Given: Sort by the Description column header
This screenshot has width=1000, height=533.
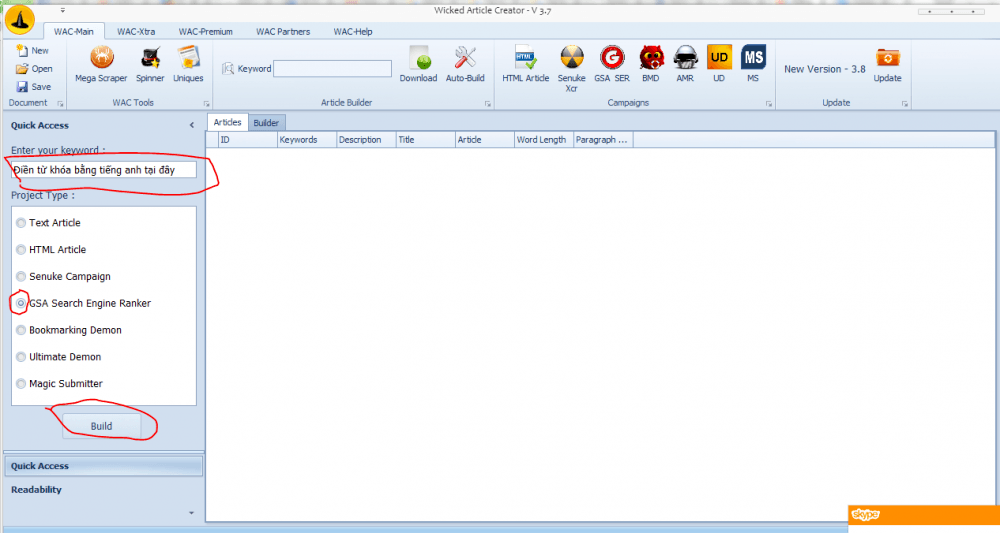Looking at the screenshot, I should (366, 140).
